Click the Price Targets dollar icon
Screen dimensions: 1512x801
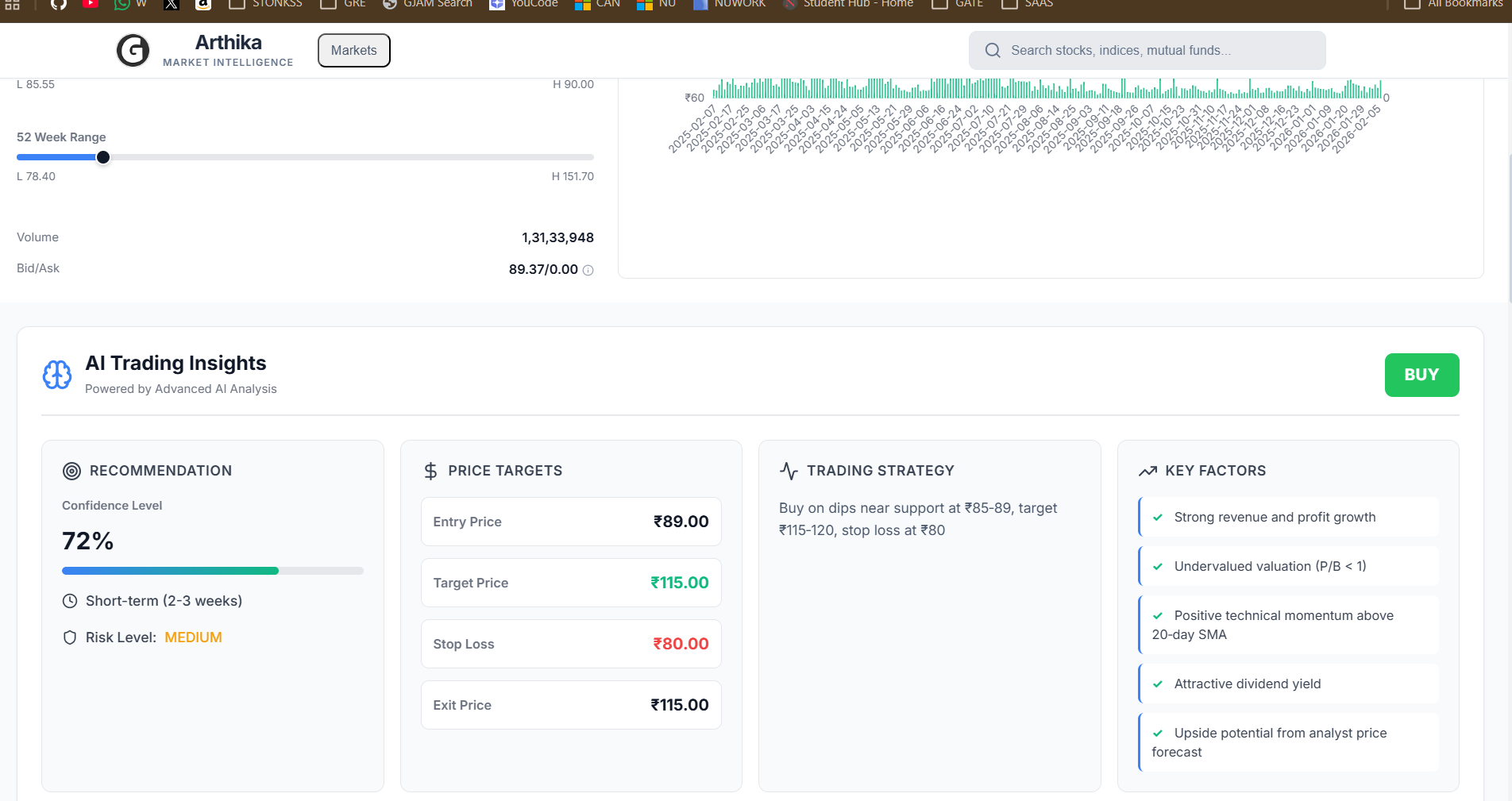point(430,470)
